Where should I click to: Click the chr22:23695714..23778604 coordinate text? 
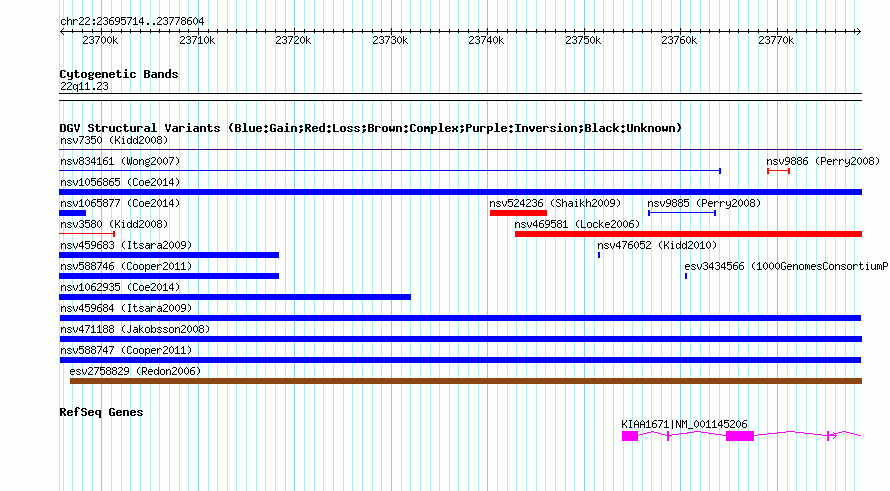tap(132, 21)
